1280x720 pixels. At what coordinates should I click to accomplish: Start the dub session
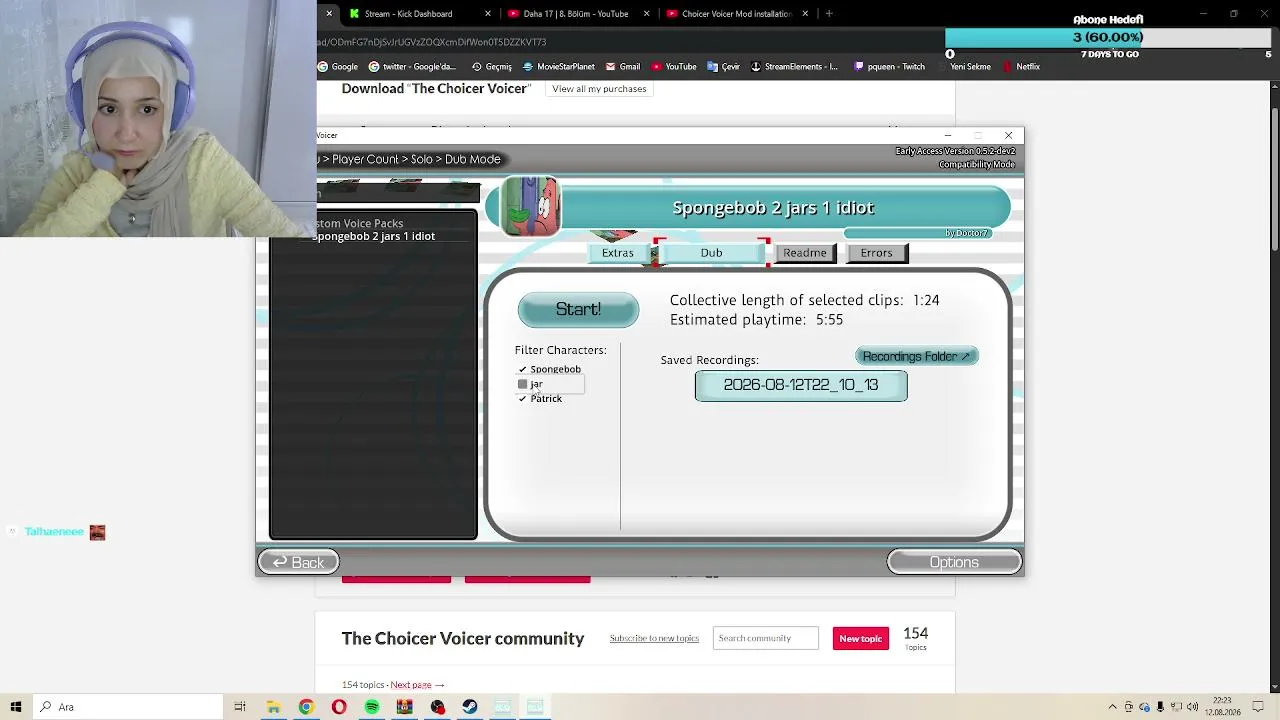tap(578, 310)
